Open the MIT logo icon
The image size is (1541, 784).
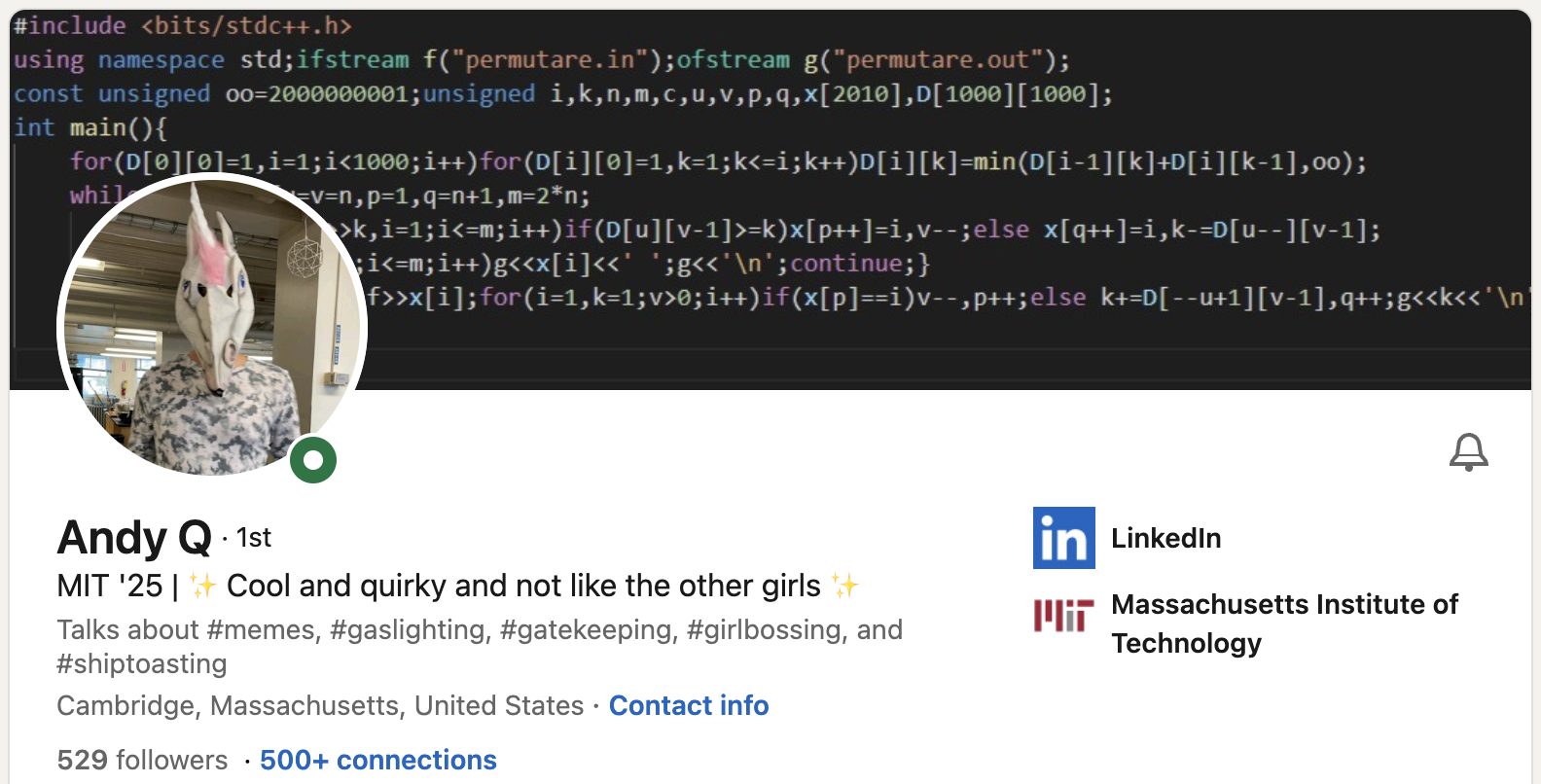coord(1064,616)
